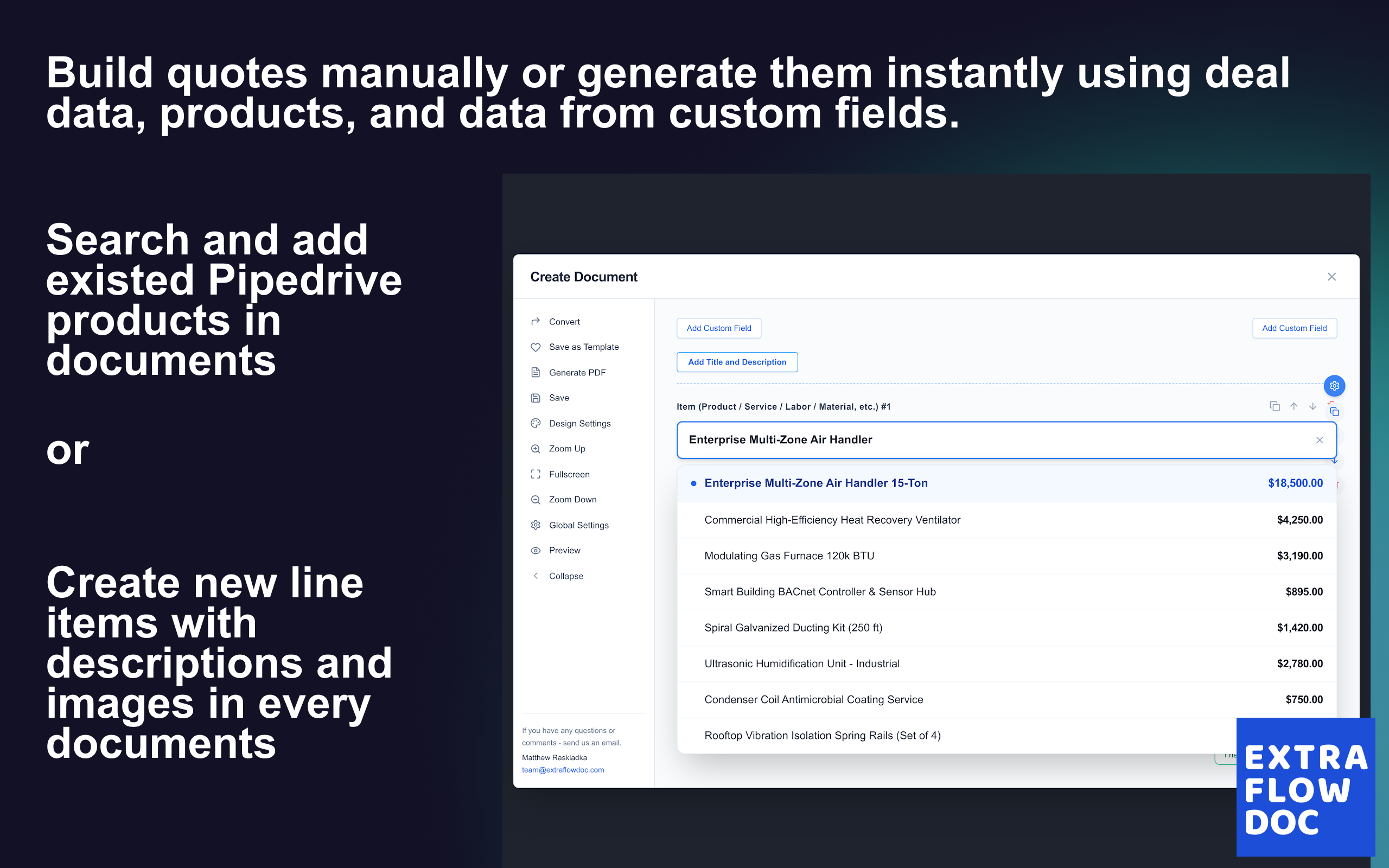Image resolution: width=1389 pixels, height=868 pixels.
Task: Select Condenser Coil Antimicrobial Coating Service
Action: (x=1006, y=700)
